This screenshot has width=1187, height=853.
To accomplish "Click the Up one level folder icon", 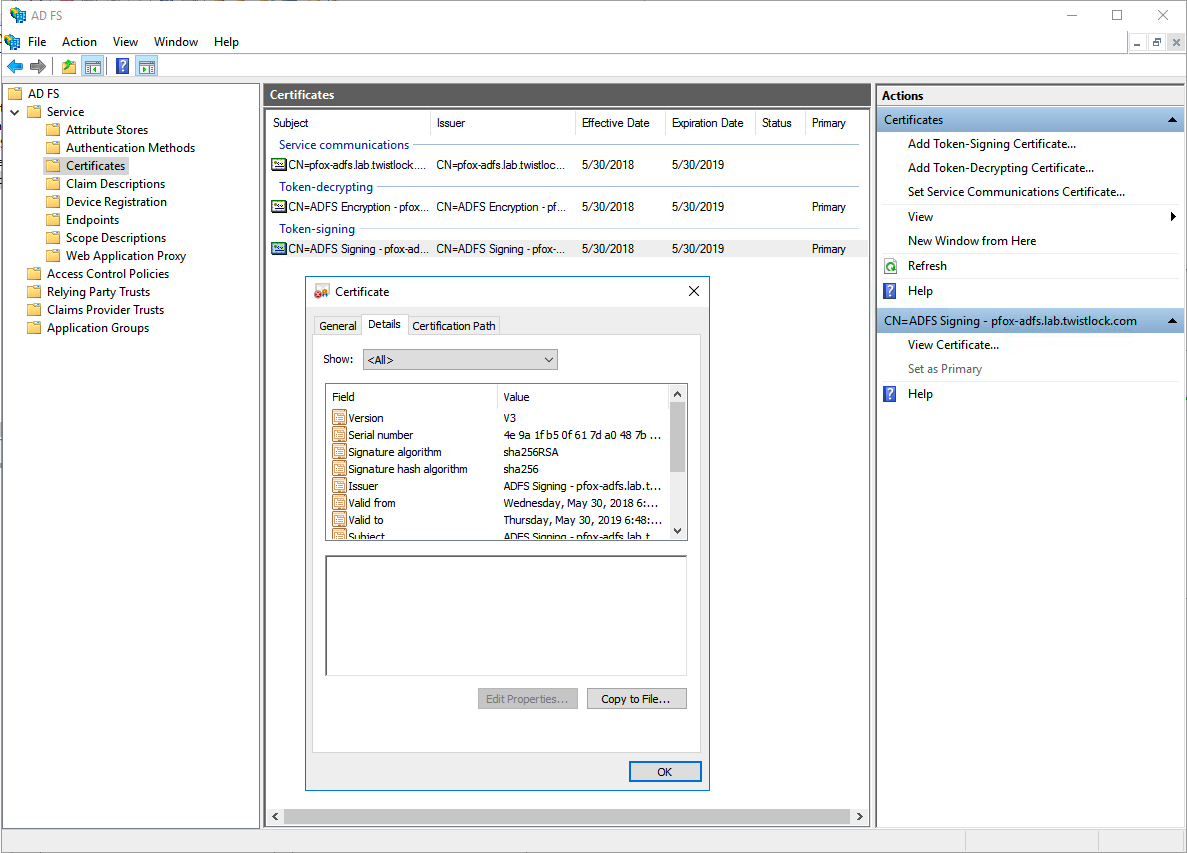I will [x=69, y=67].
